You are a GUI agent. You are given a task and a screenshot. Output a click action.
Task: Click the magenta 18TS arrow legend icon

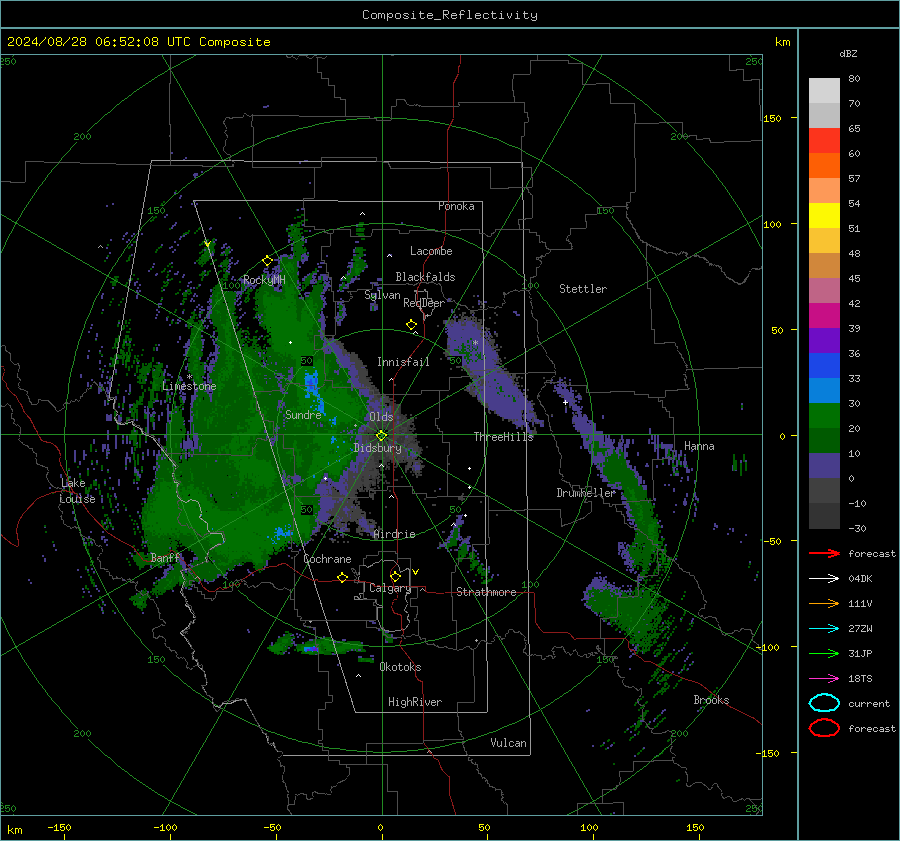point(824,679)
